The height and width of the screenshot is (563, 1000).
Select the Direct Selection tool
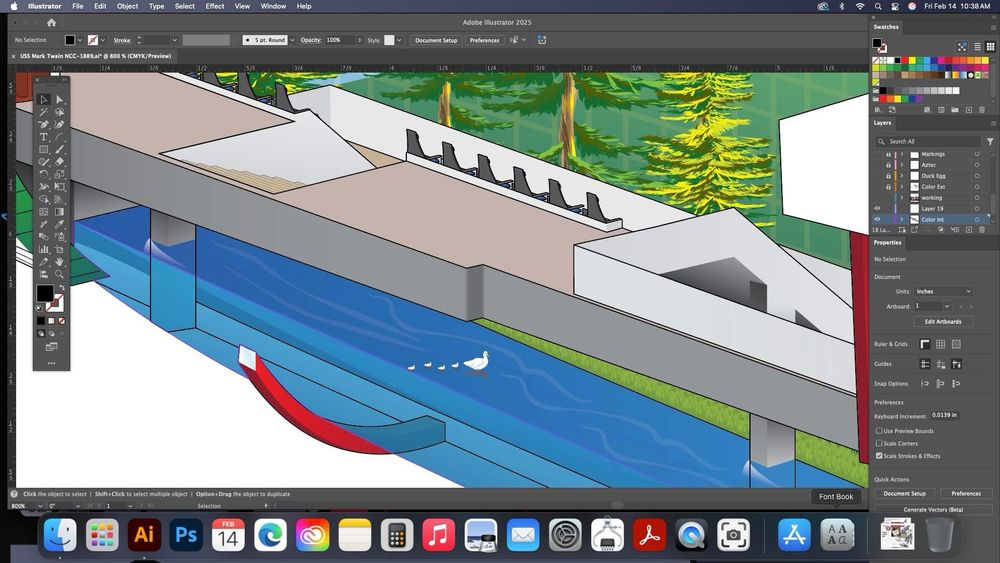(60, 100)
